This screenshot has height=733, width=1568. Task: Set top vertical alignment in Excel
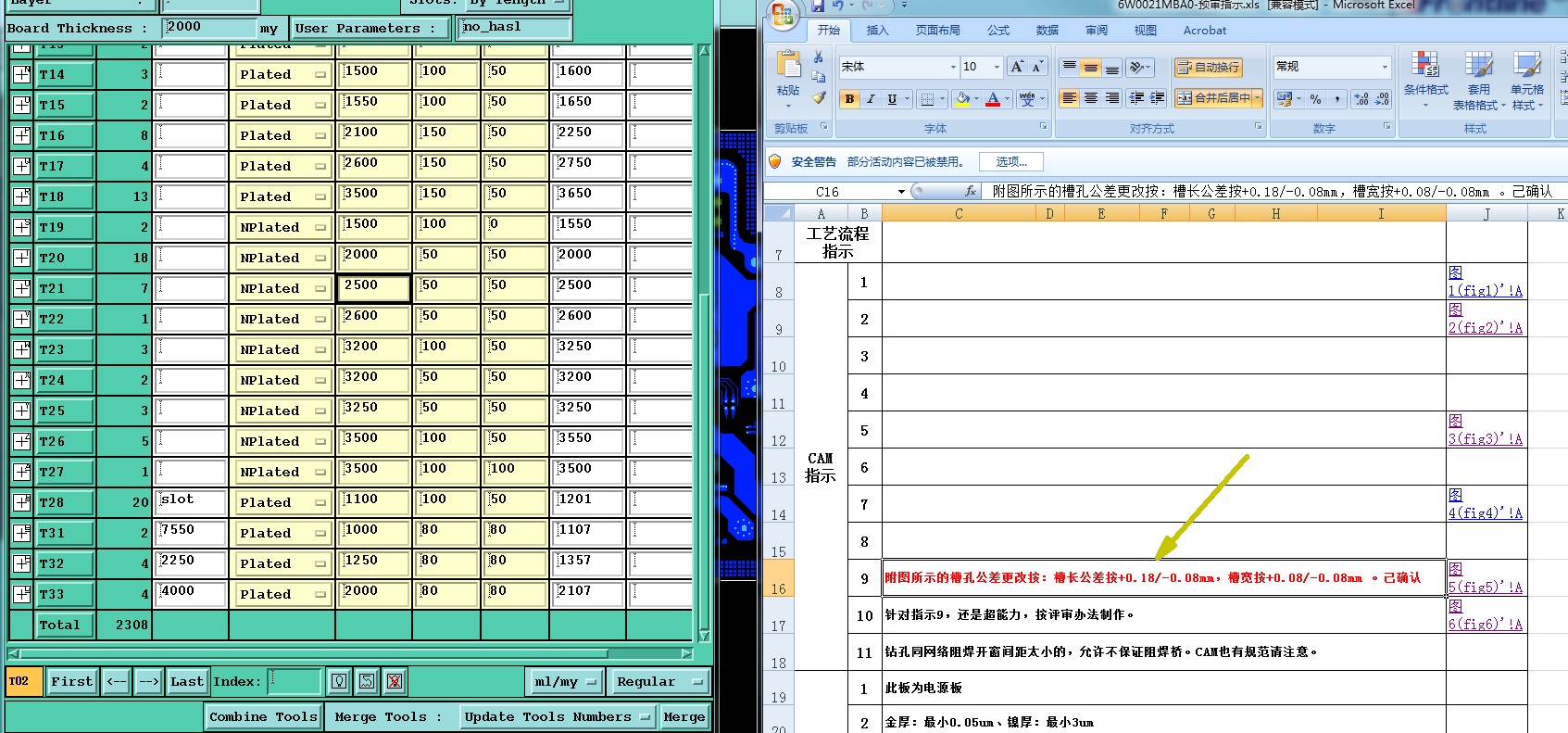tap(1069, 67)
